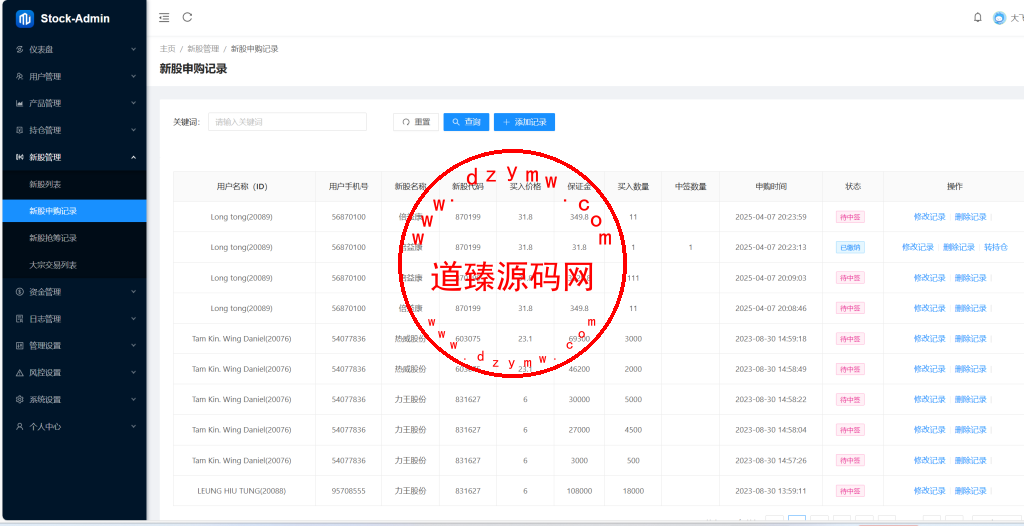Expand the 资金管理 menu chevron
Screen dimensions: 1024x526
(133, 292)
